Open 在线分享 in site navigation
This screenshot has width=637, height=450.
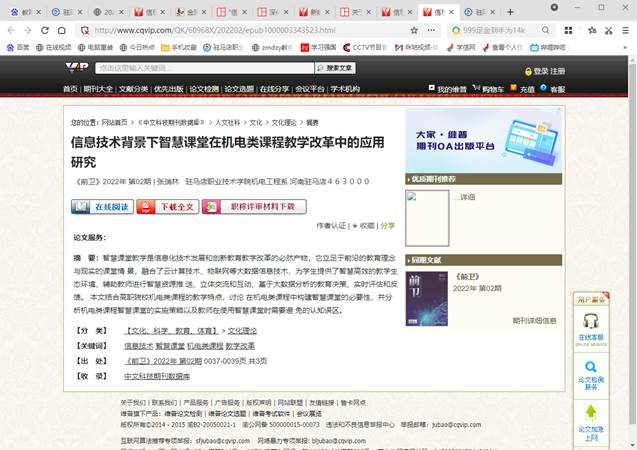point(274,89)
